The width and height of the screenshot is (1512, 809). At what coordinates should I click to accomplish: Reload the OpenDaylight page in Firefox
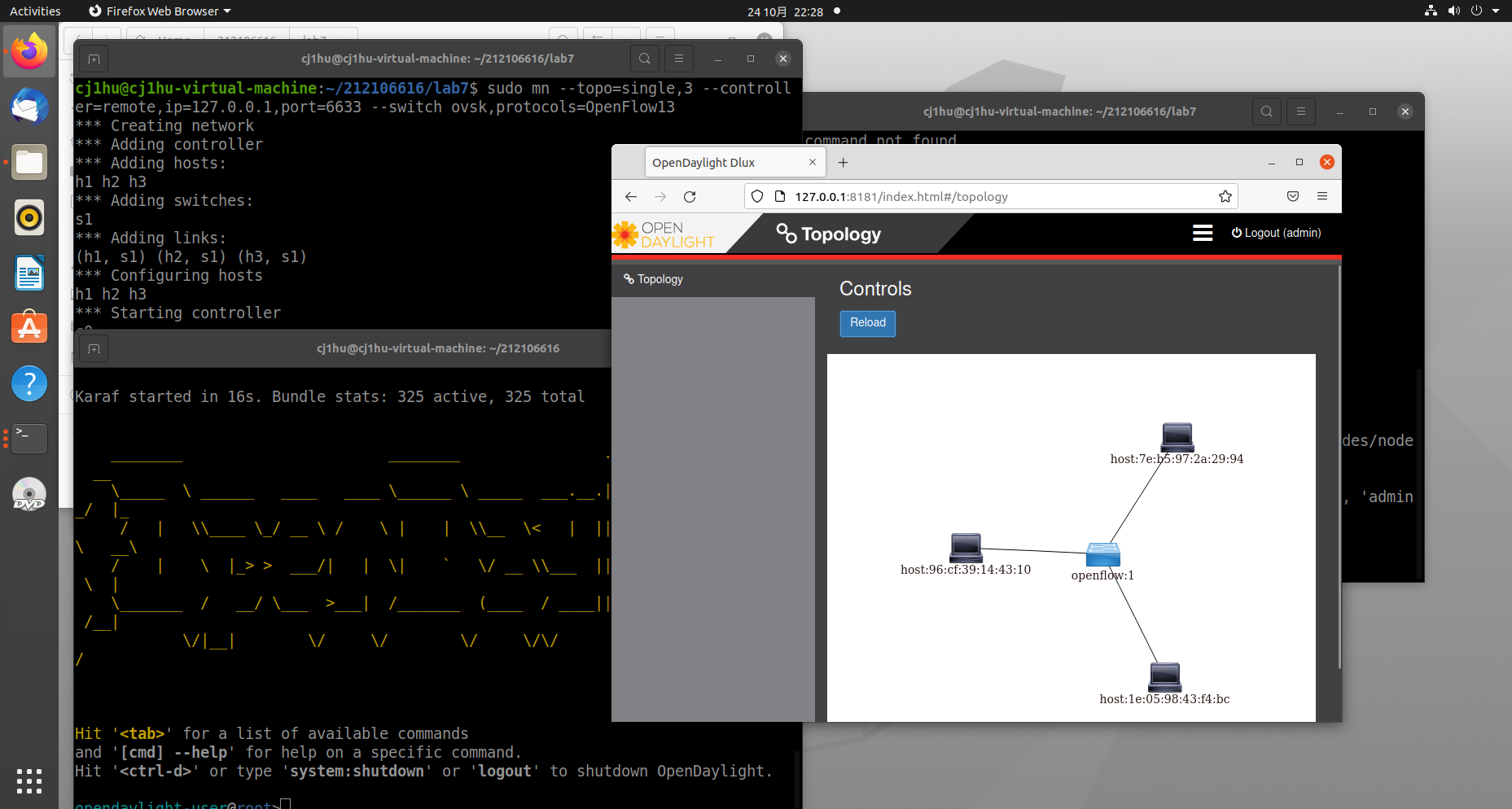click(x=690, y=196)
